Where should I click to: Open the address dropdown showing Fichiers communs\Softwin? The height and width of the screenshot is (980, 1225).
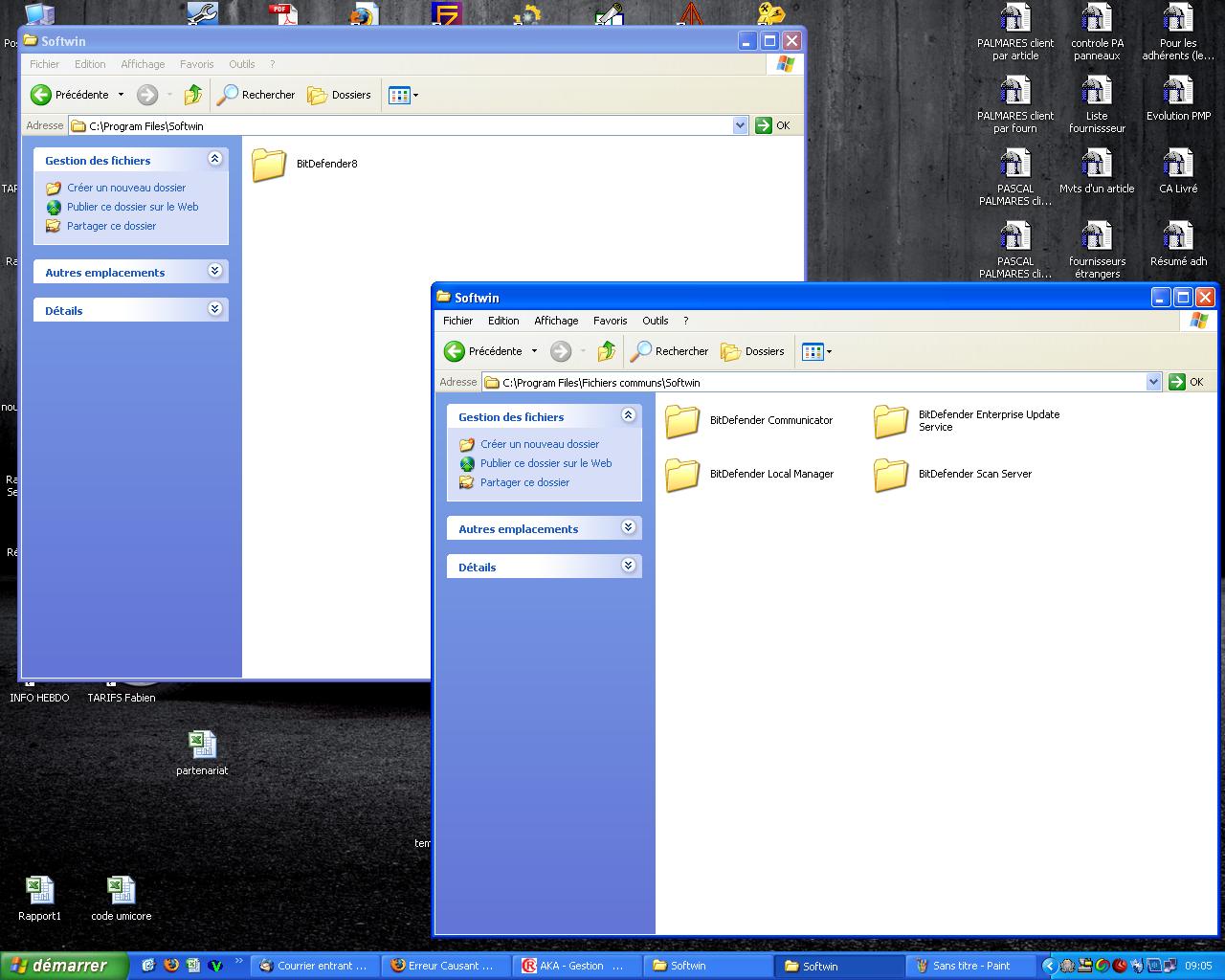[x=1153, y=382]
